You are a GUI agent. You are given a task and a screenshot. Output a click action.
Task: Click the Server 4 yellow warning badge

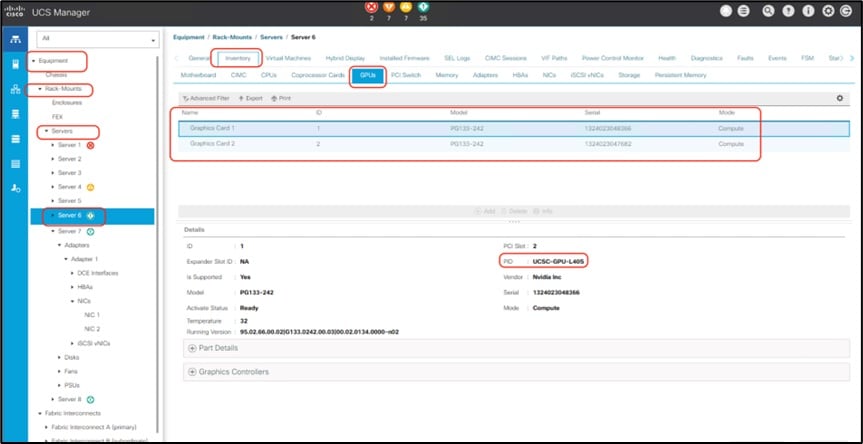[91, 187]
